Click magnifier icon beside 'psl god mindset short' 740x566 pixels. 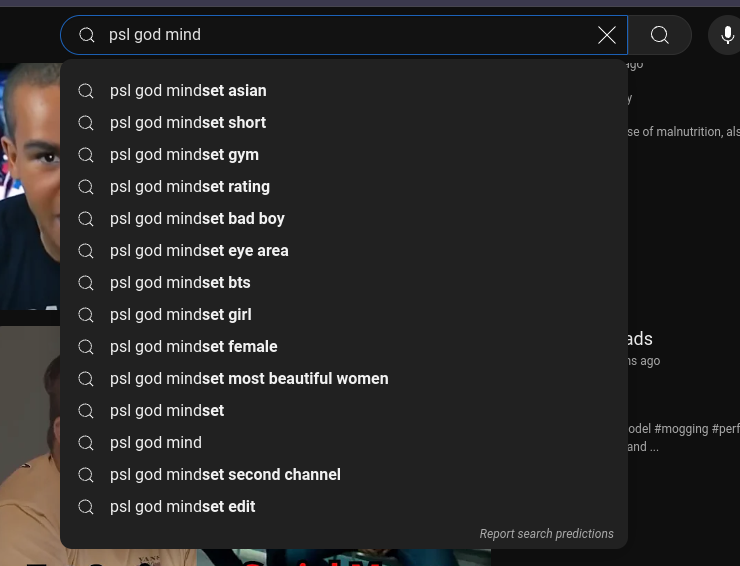point(86,123)
